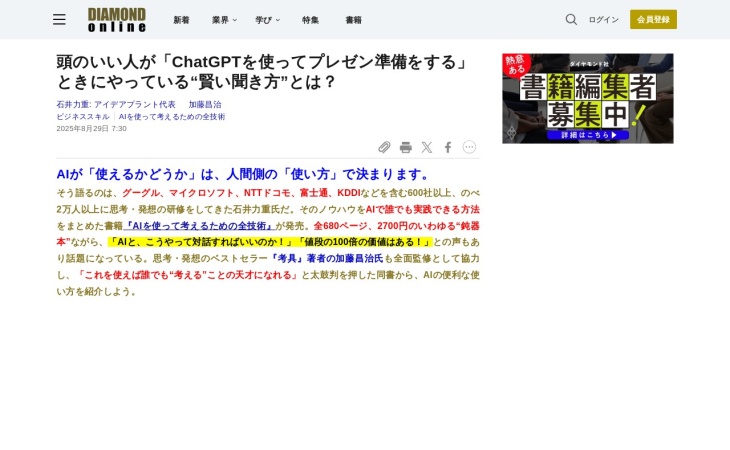Screen dimensions: 730x450
Task: Click the Diamond Online logo
Action: 117,20
